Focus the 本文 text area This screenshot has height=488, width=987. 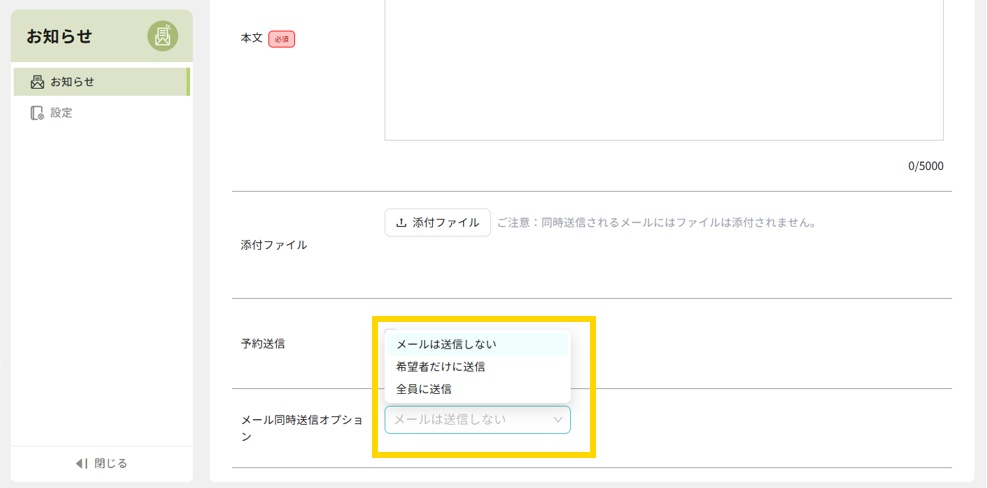[664, 70]
